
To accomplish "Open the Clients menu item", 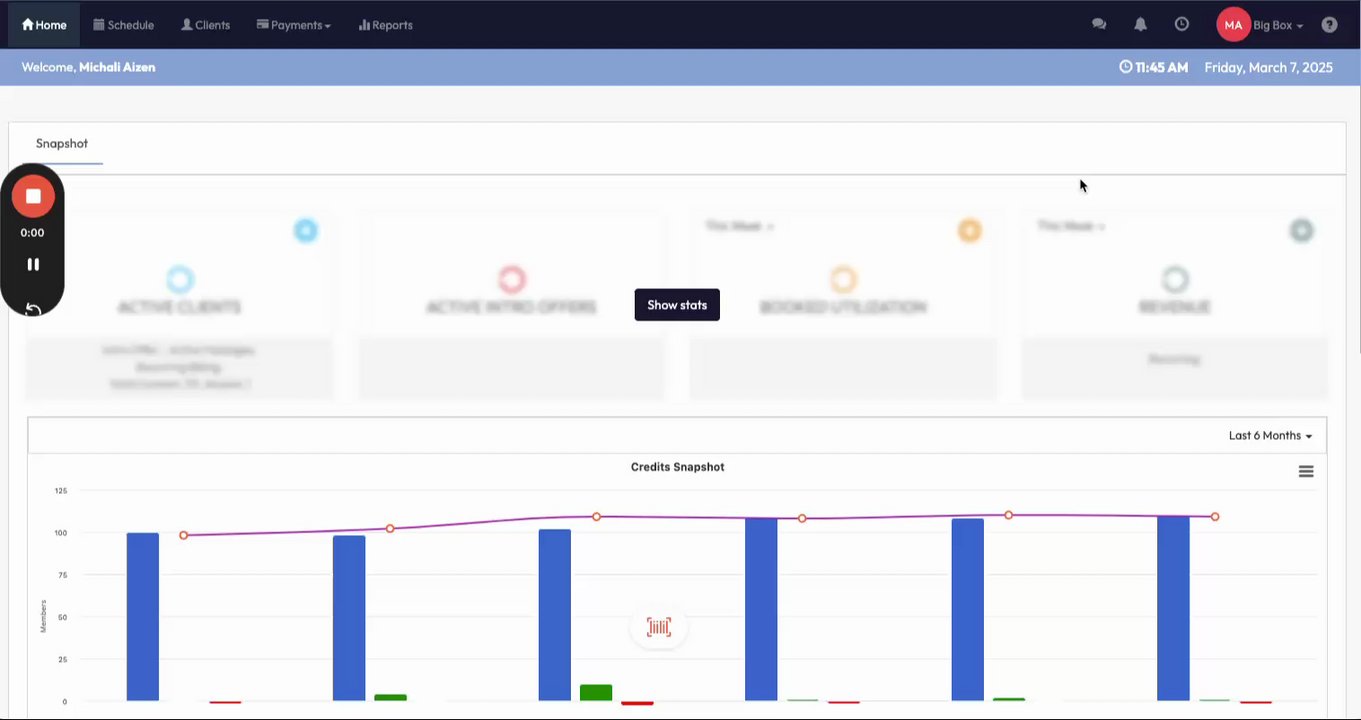I will click(x=206, y=25).
